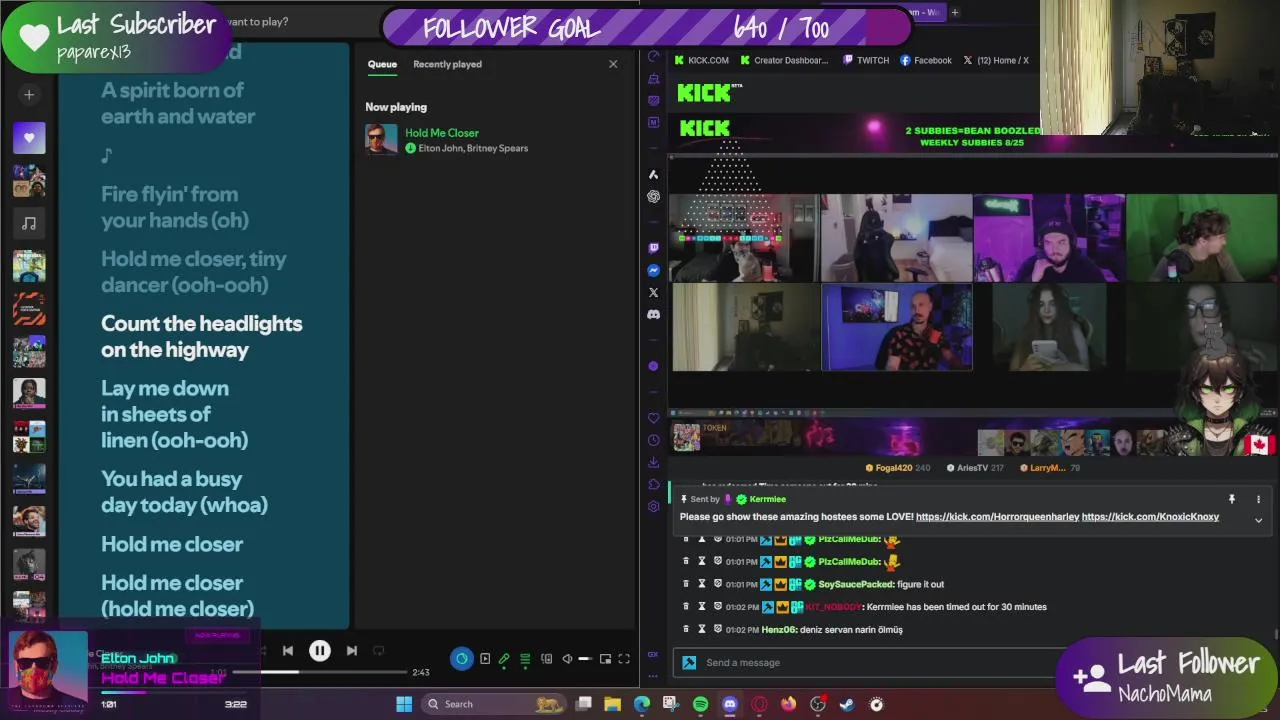Close the Spotify queue panel
Viewport: 1280px width, 720px height.
point(613,64)
